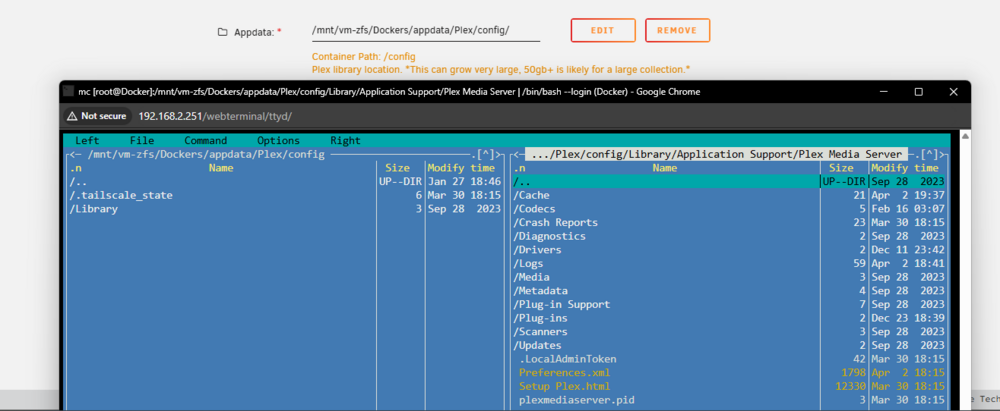Click right panel path header Plex Media Server

tap(716, 154)
